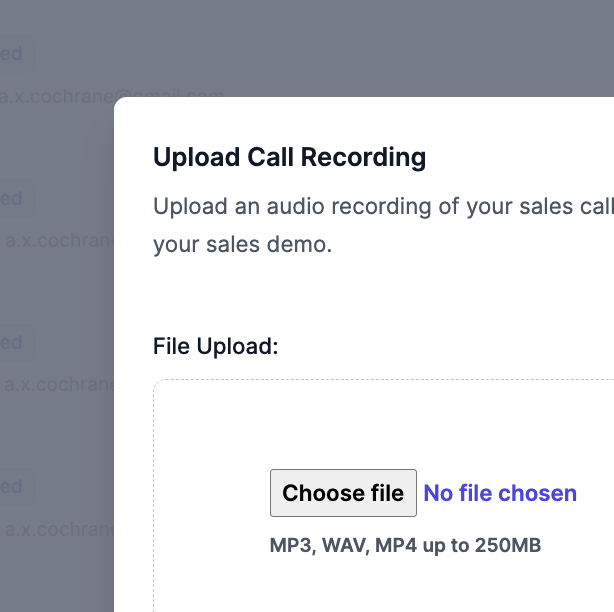Click the "MP3, WAV, MP4 up to 250MB" hint
Screen dimensions: 614x612
405,546
